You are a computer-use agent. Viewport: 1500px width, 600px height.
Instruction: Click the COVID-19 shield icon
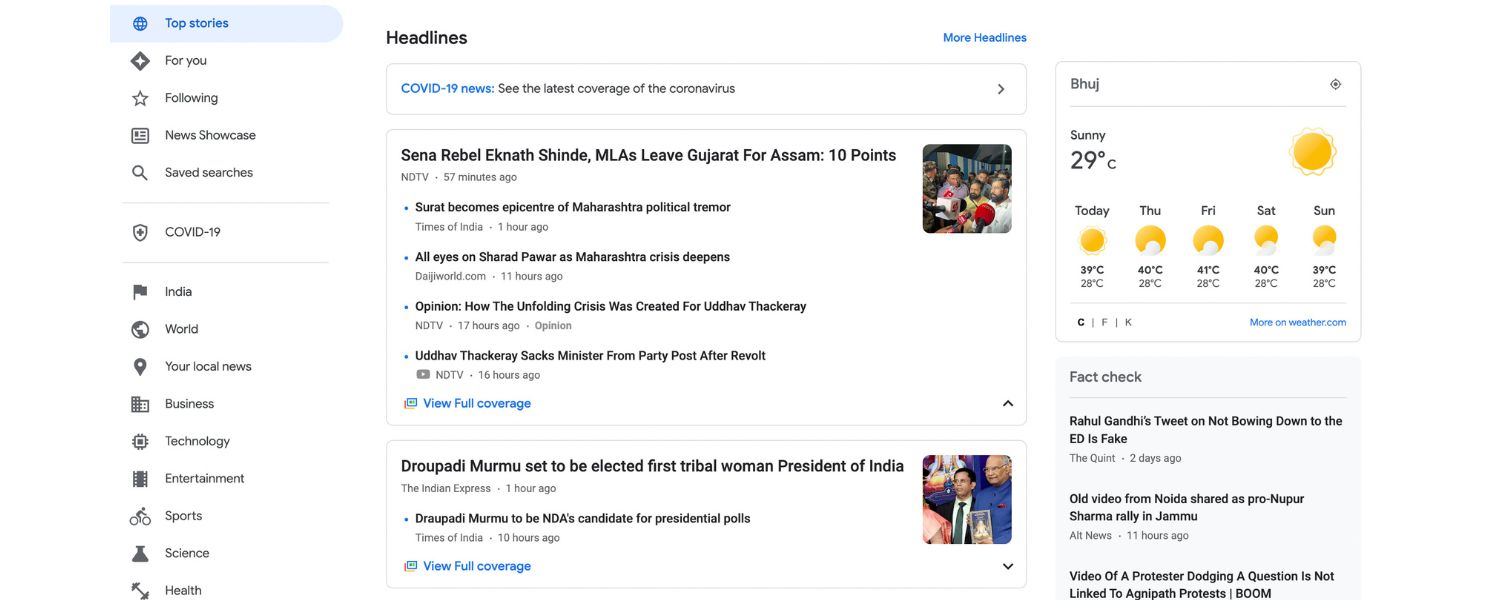tap(140, 232)
